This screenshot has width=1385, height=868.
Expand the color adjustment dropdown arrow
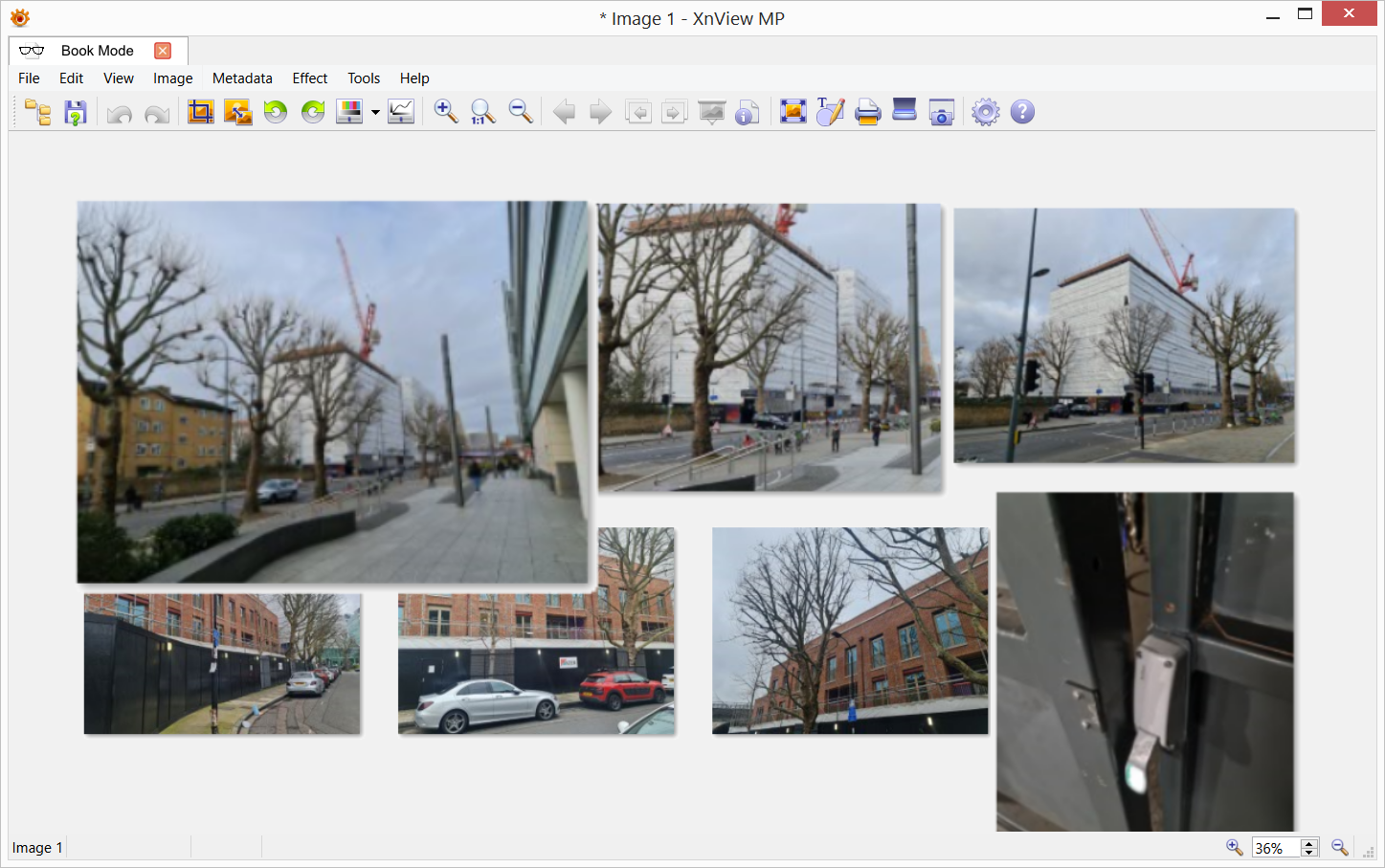(375, 113)
